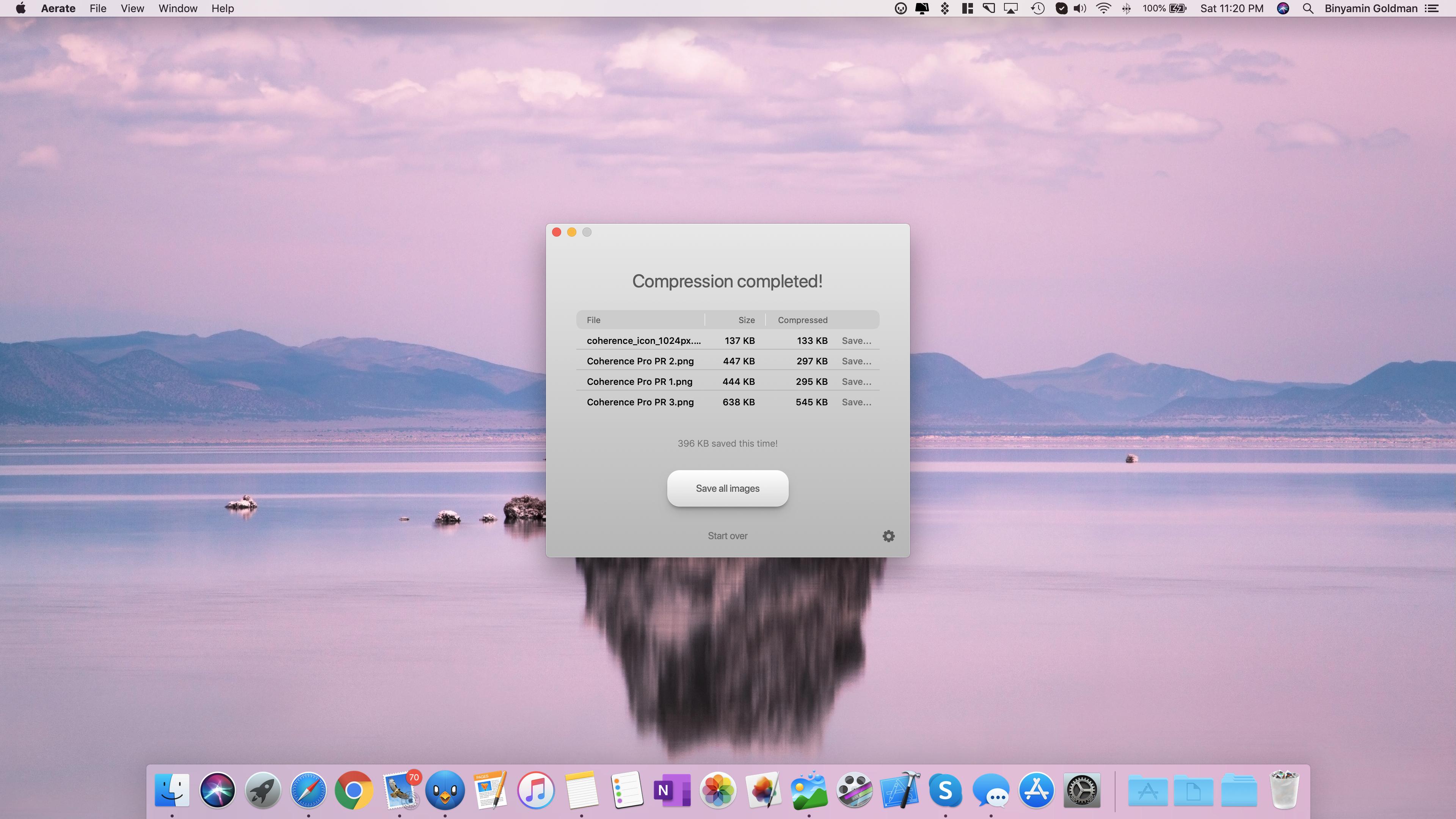Open the Help menu
This screenshot has width=1456, height=819.
point(223,8)
